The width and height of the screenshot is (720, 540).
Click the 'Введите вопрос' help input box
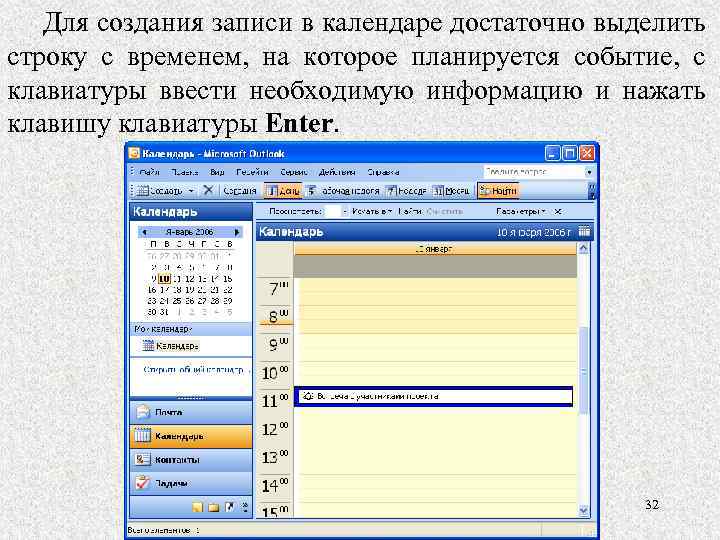tap(534, 172)
